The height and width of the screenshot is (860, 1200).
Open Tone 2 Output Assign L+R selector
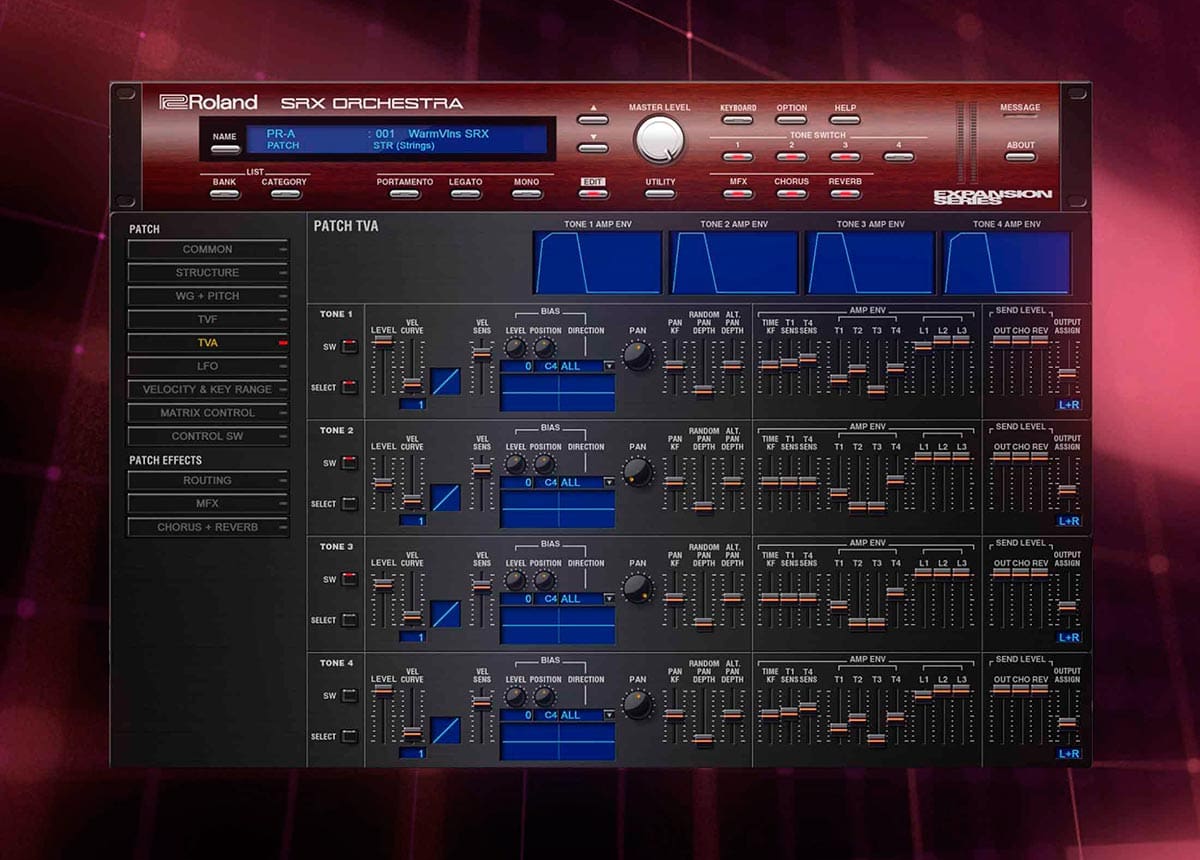pos(1069,521)
